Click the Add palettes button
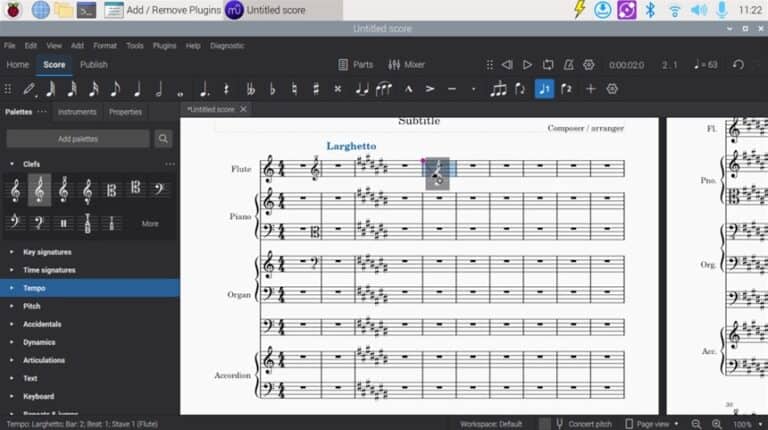The width and height of the screenshot is (768, 430). click(x=78, y=139)
